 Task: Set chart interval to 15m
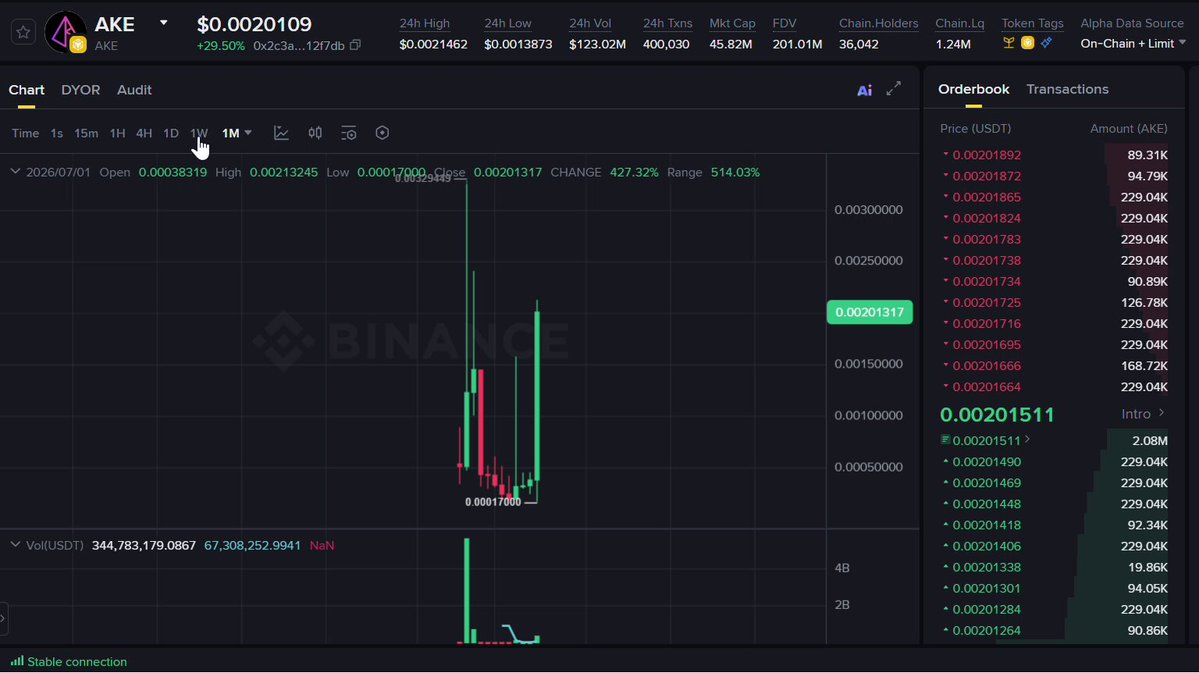coord(86,133)
